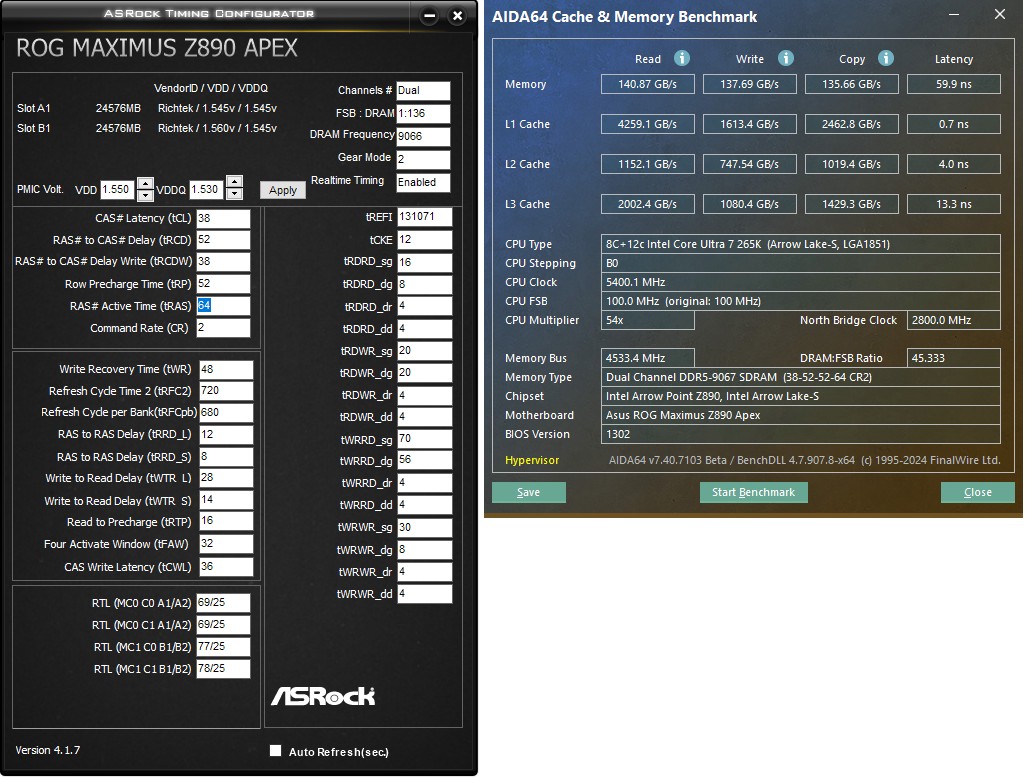Click the RTL MC1 C1 B1/B2 field
The height and width of the screenshot is (779, 1028).
click(x=223, y=669)
